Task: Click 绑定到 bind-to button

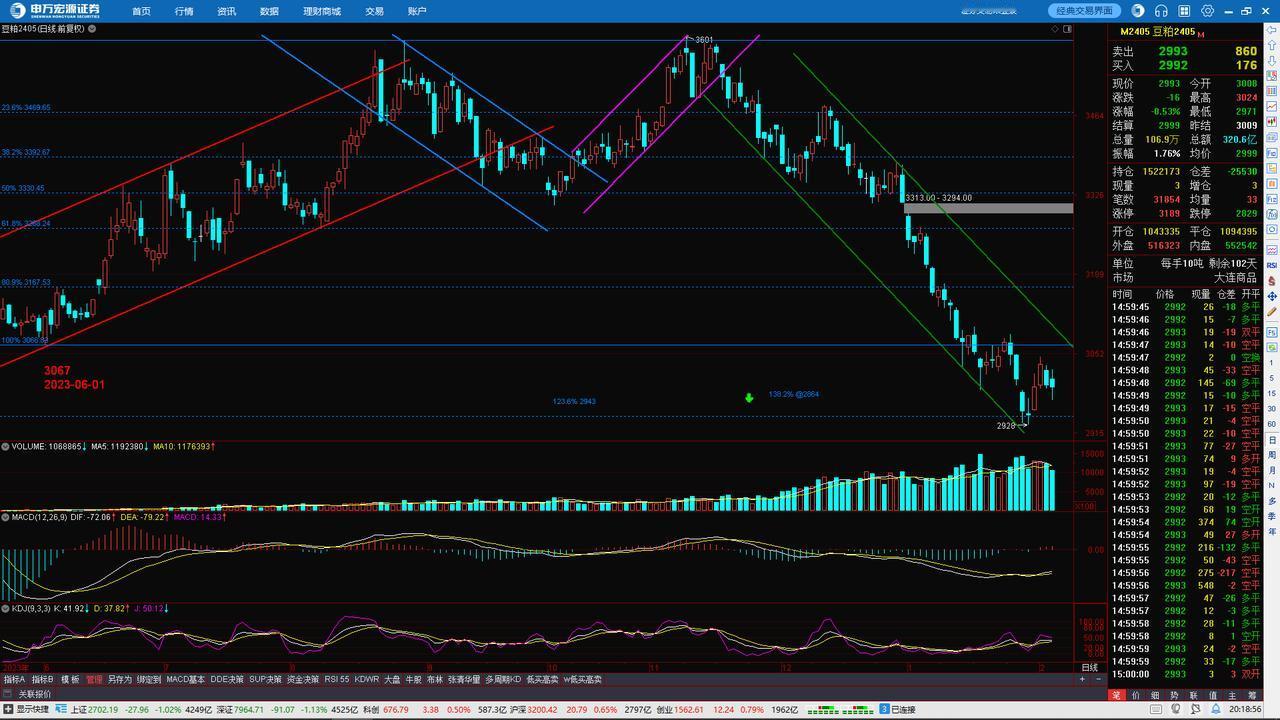Action: click(149, 679)
